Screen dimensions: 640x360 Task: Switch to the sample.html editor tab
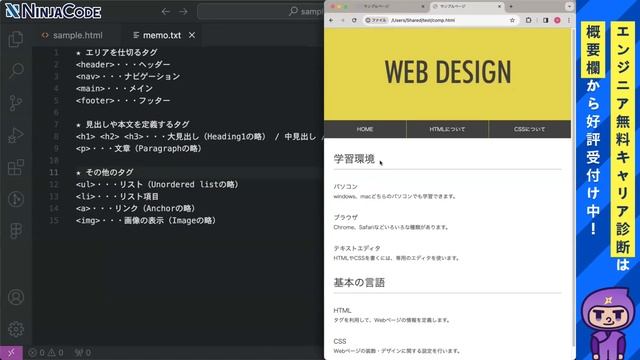click(x=72, y=36)
